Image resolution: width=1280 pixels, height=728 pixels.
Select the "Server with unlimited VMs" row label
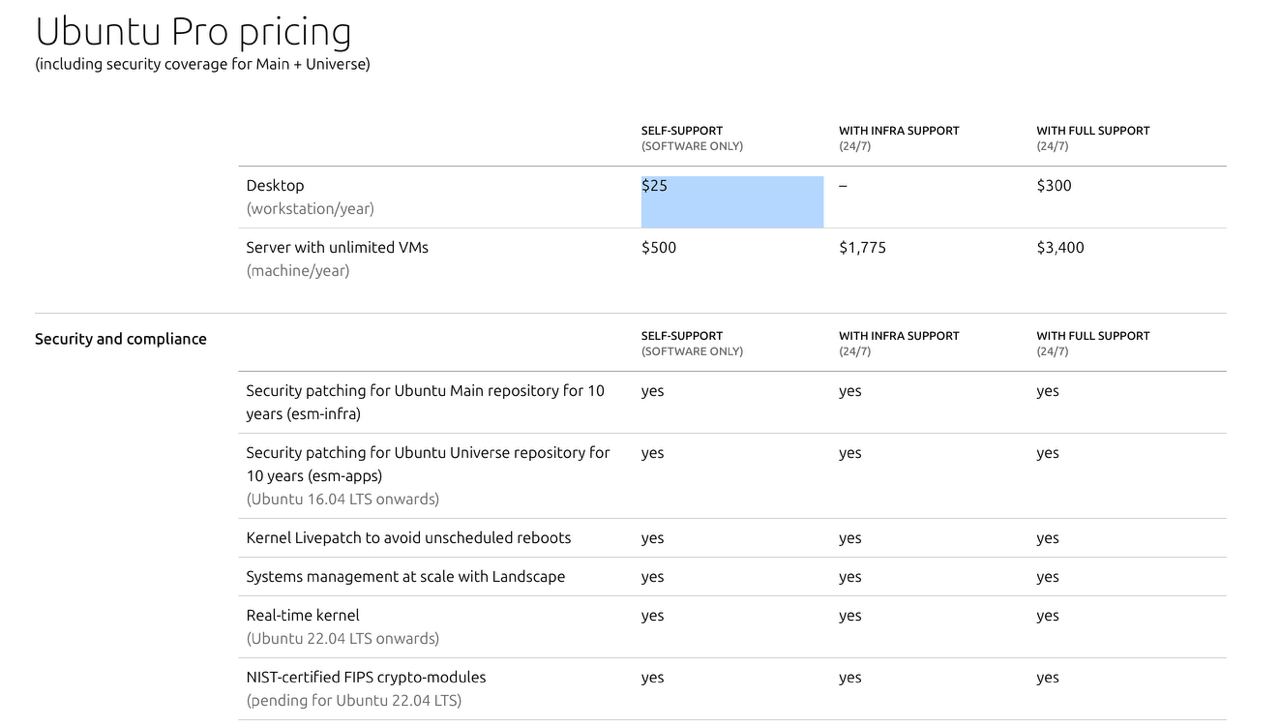pyautogui.click(x=337, y=248)
